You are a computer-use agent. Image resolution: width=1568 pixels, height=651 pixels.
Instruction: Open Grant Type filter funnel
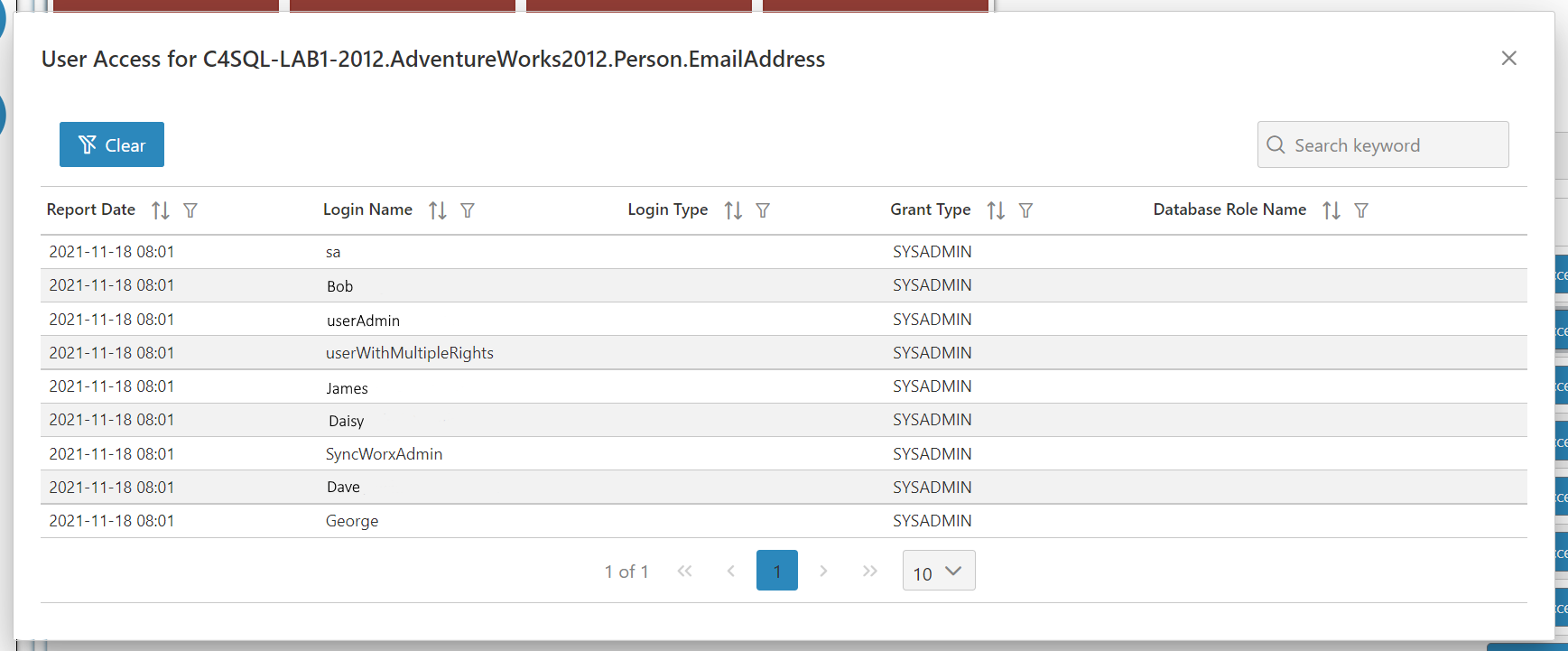1025,210
